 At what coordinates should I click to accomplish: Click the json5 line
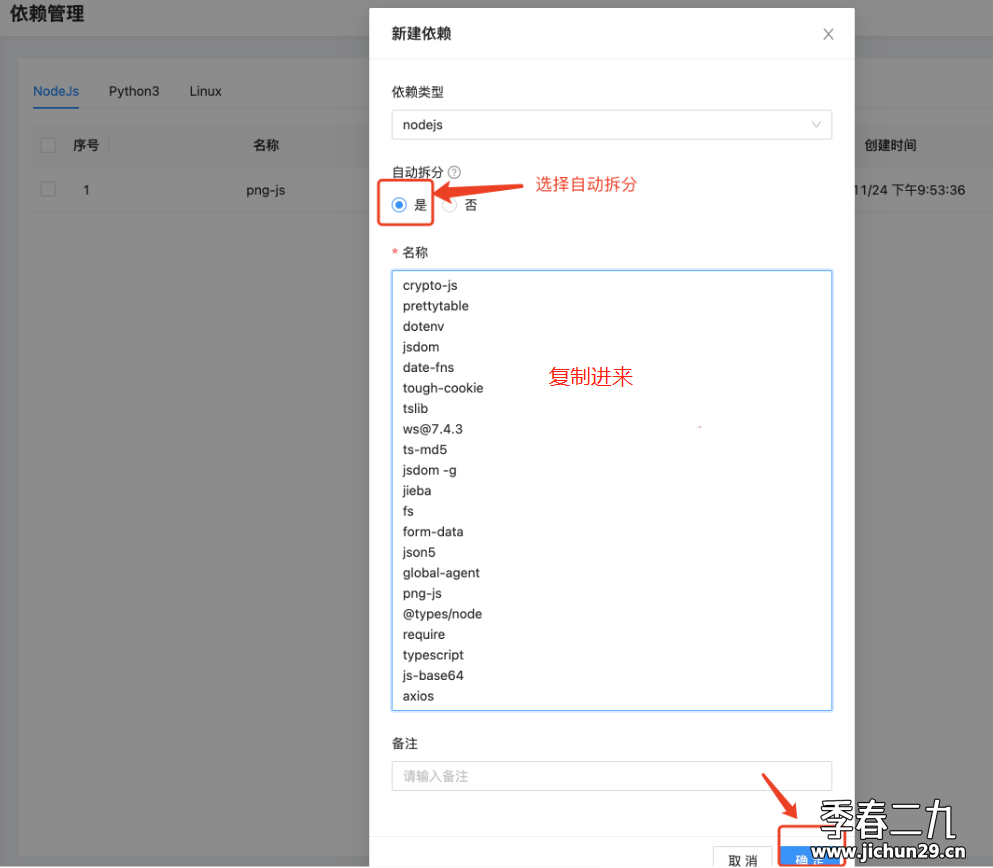pos(419,552)
